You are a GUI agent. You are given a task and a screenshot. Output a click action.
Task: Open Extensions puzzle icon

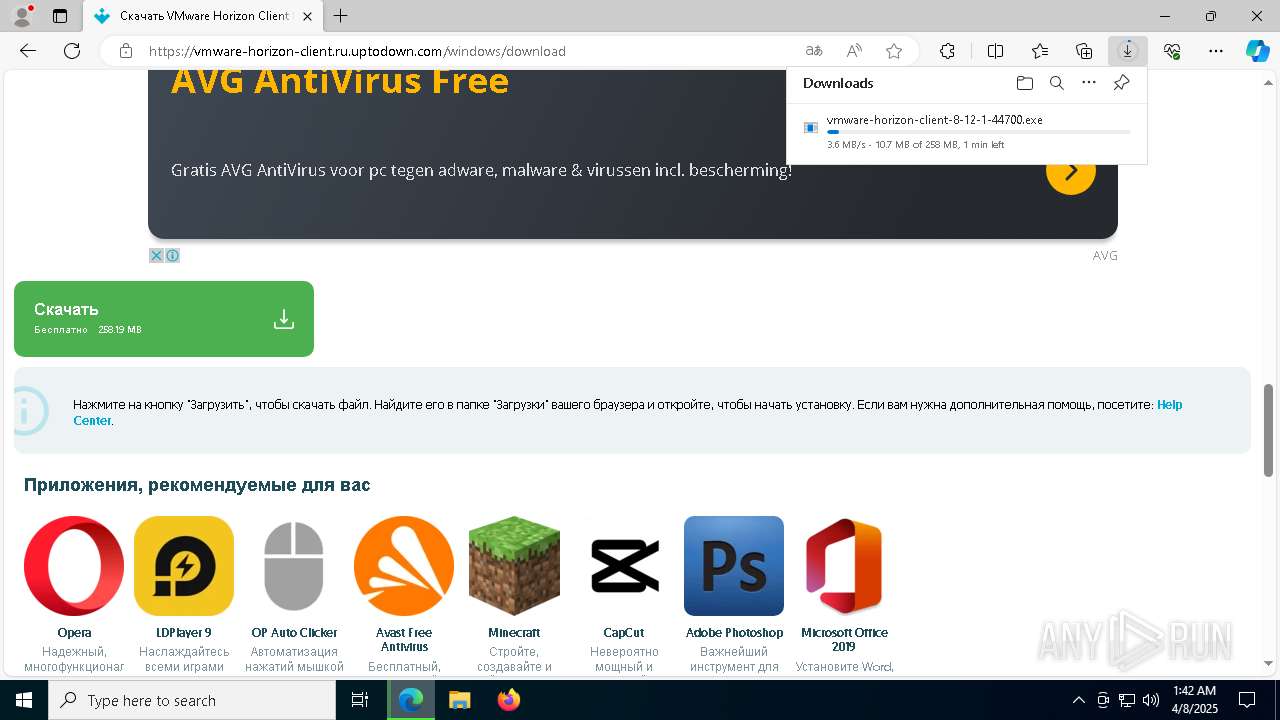pos(947,51)
